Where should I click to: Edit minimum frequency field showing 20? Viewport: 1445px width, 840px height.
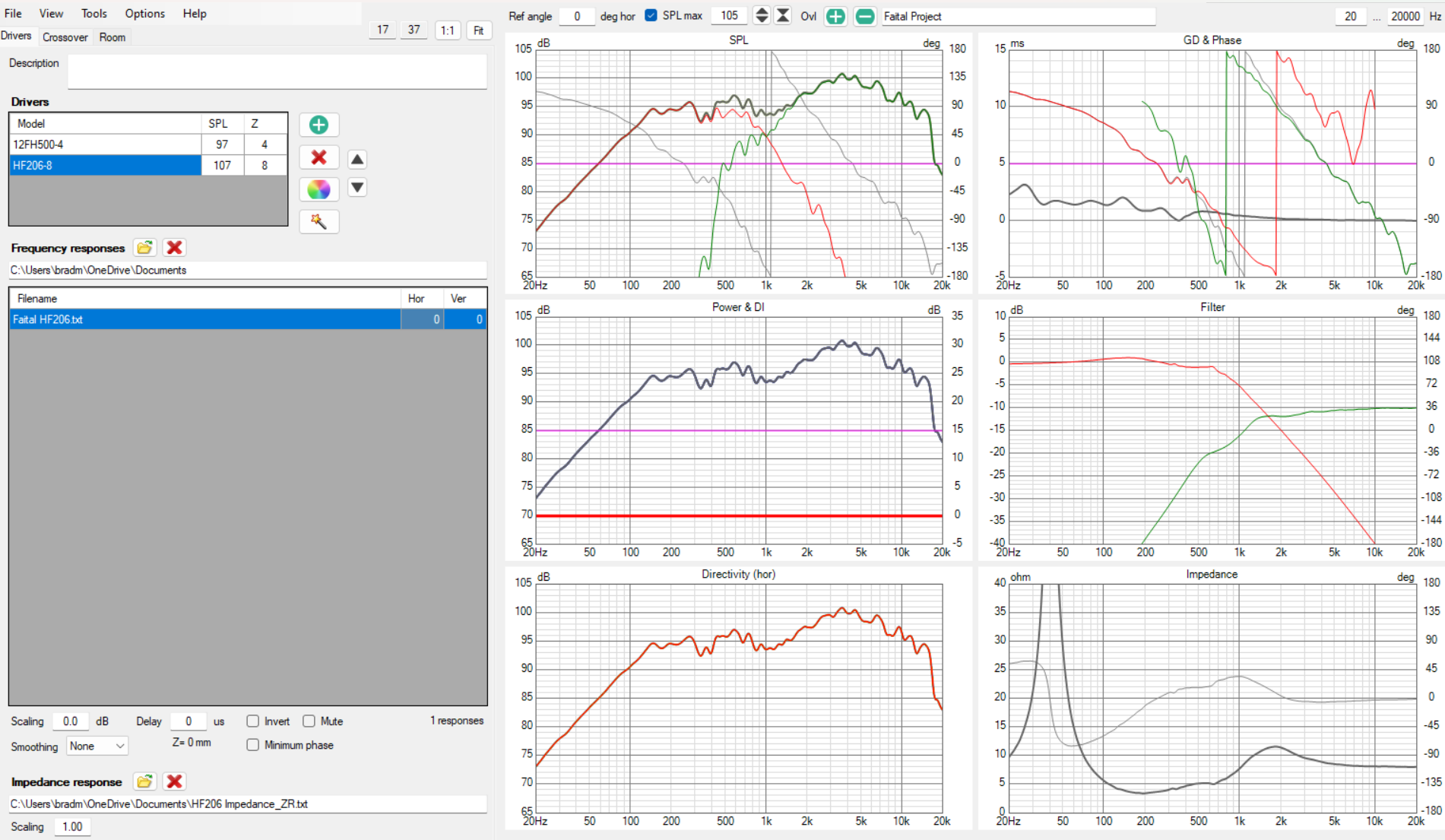click(1351, 16)
